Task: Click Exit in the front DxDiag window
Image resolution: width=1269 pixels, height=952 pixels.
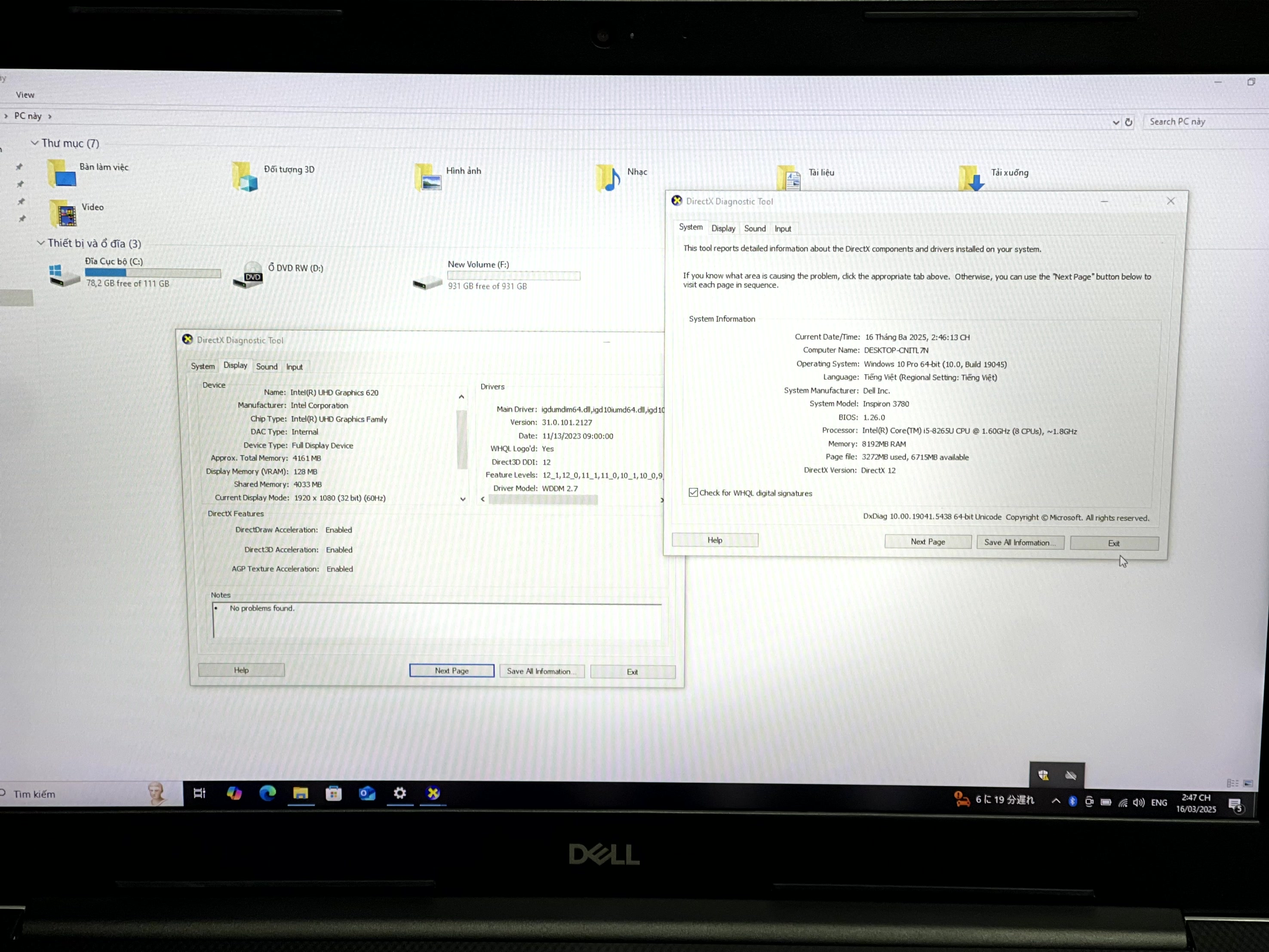Action: [1114, 543]
